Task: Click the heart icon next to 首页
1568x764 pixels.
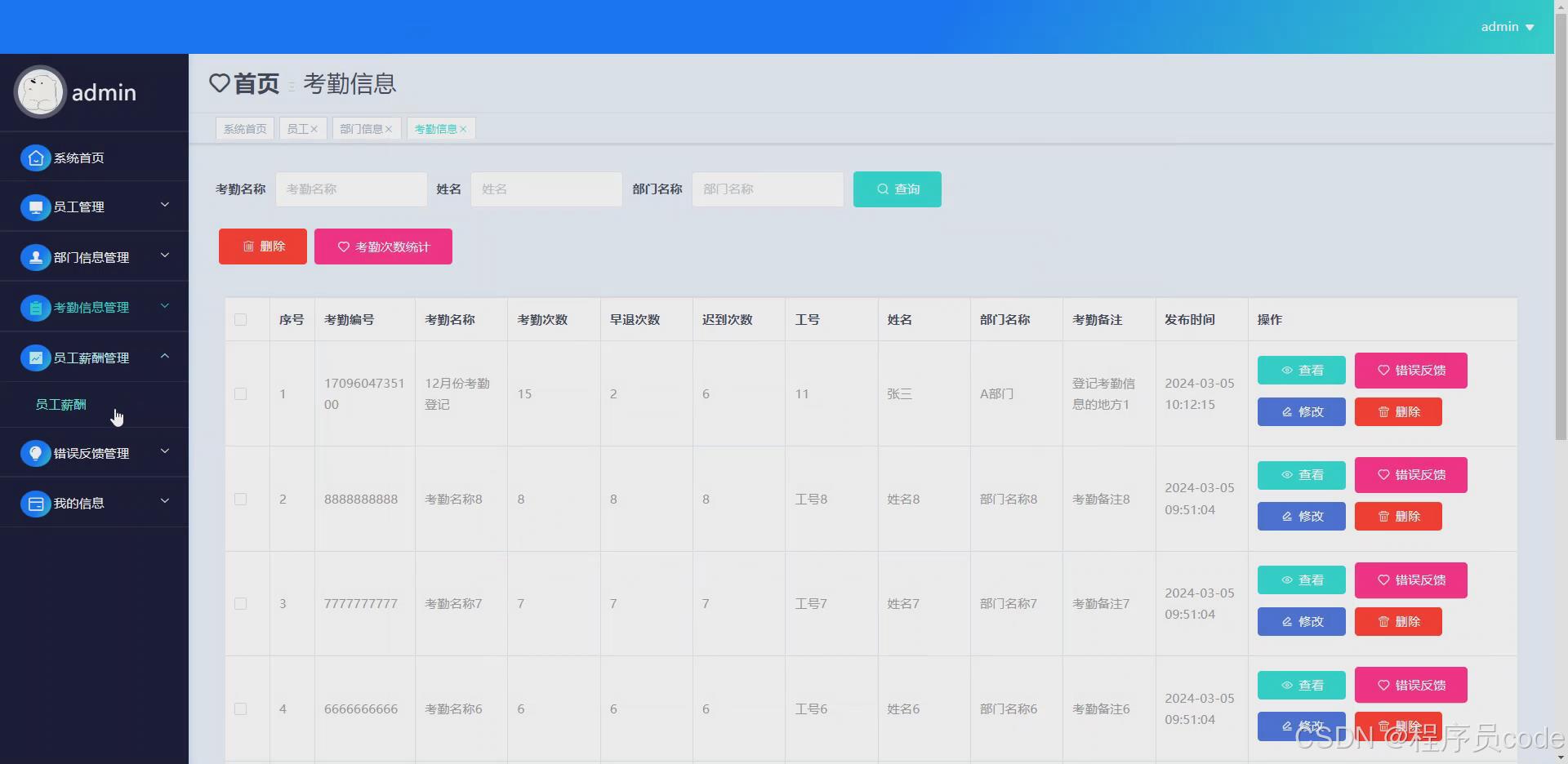Action: 218,83
